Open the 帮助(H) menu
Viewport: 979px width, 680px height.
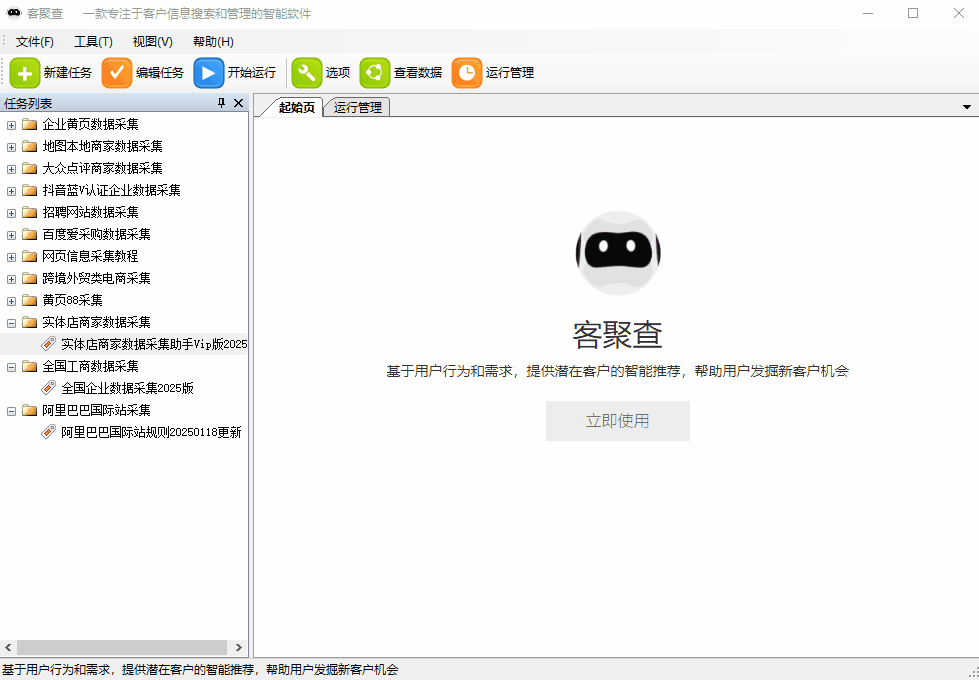[213, 42]
